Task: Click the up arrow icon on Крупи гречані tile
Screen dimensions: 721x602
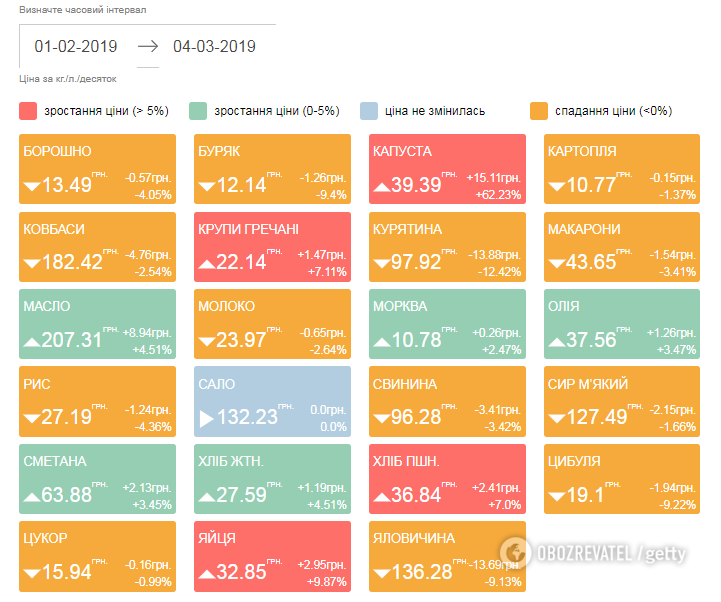Action: 206,263
